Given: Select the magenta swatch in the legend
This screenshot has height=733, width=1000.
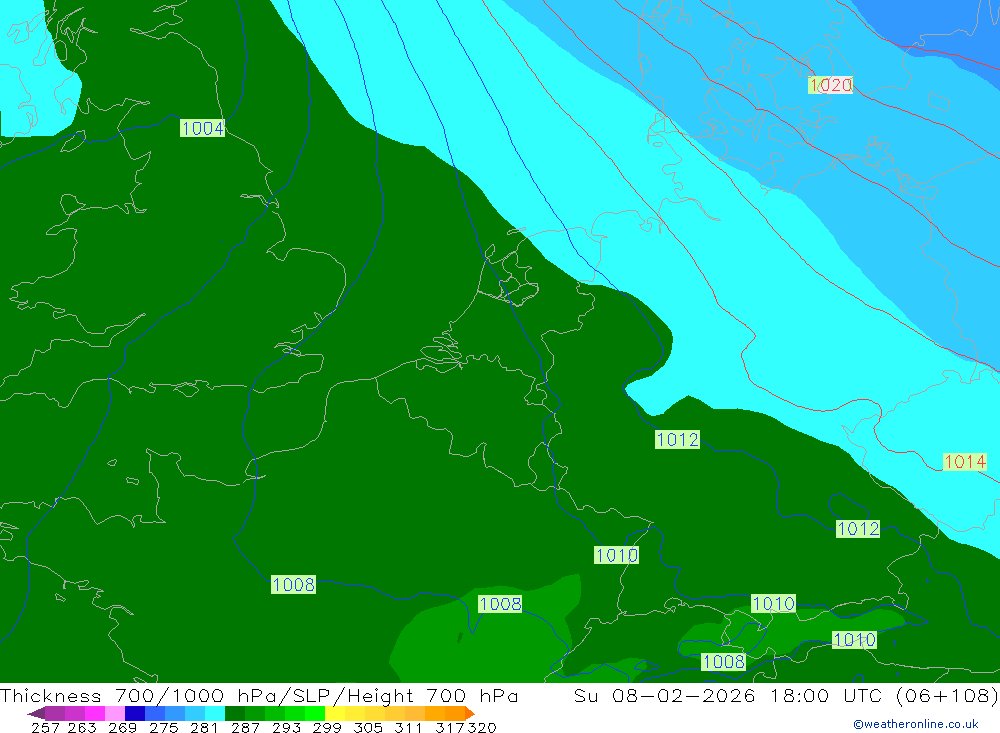Looking at the screenshot, I should 94,713.
